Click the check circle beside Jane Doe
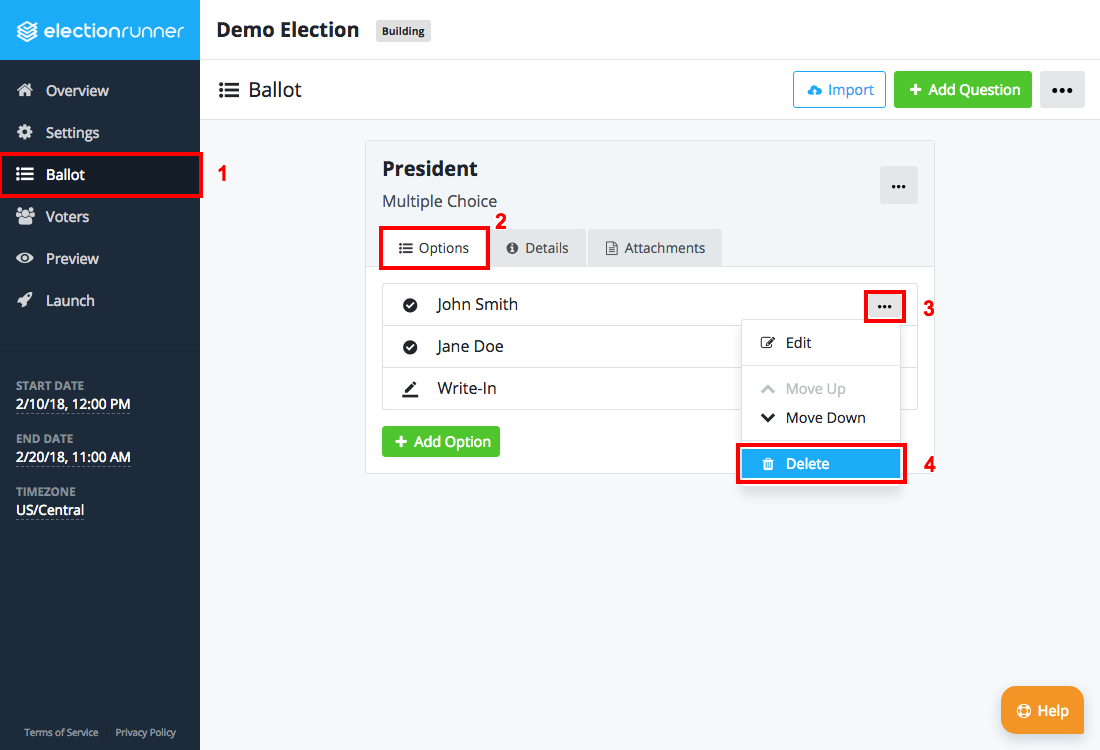 pos(410,347)
